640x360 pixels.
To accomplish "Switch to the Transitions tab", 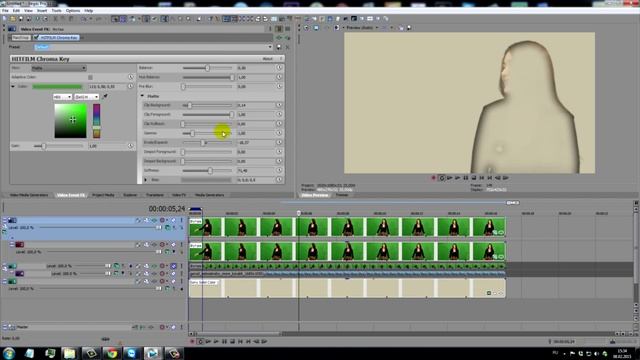I will (155, 195).
